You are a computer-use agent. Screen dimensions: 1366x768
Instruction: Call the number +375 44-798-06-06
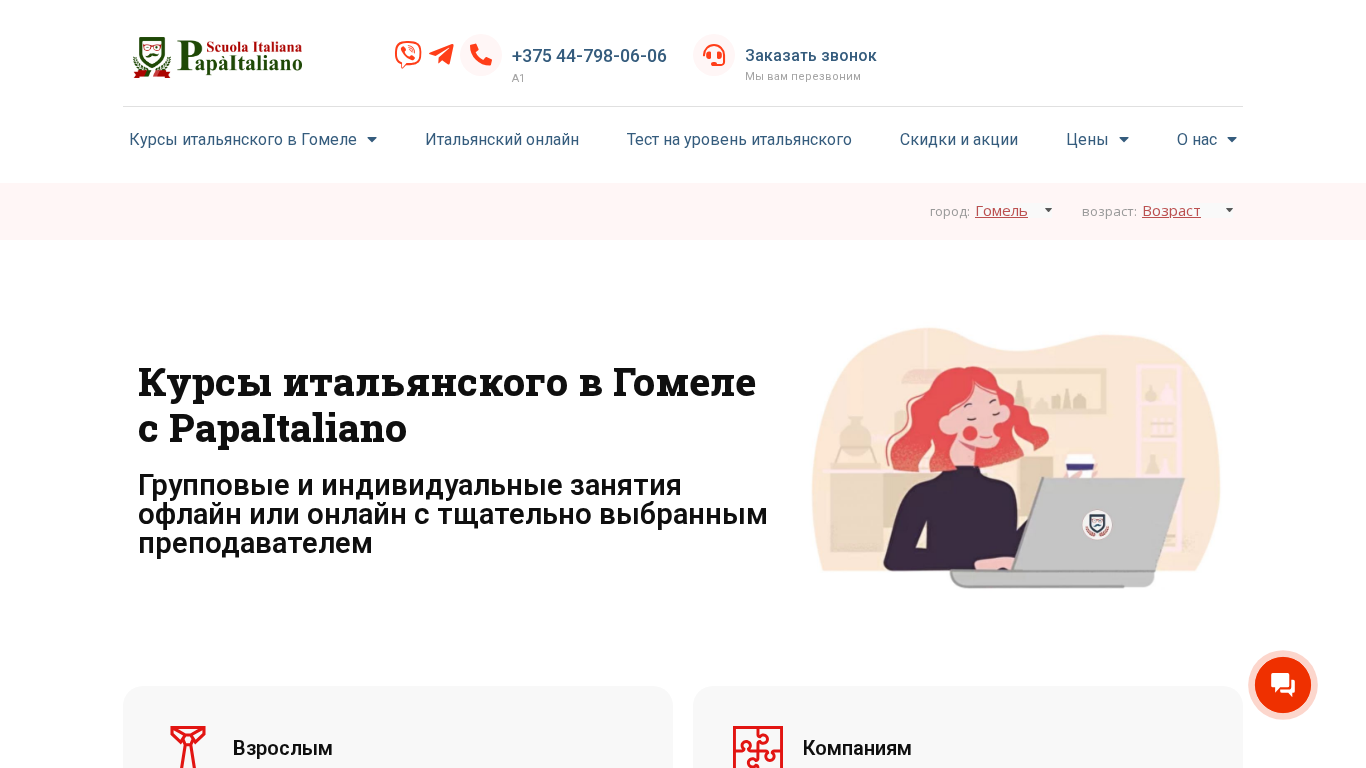589,56
